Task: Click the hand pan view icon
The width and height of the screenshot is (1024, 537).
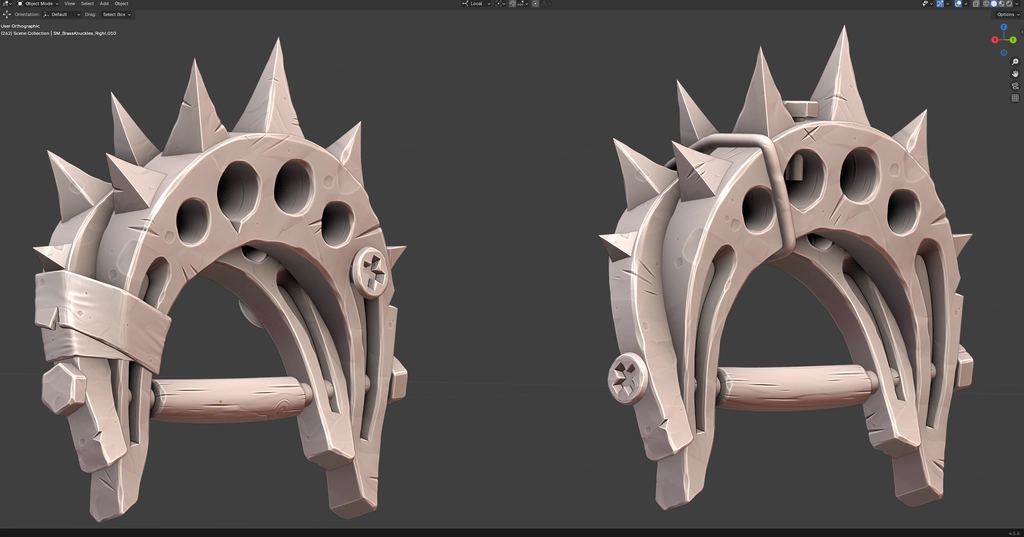Action: [1015, 74]
